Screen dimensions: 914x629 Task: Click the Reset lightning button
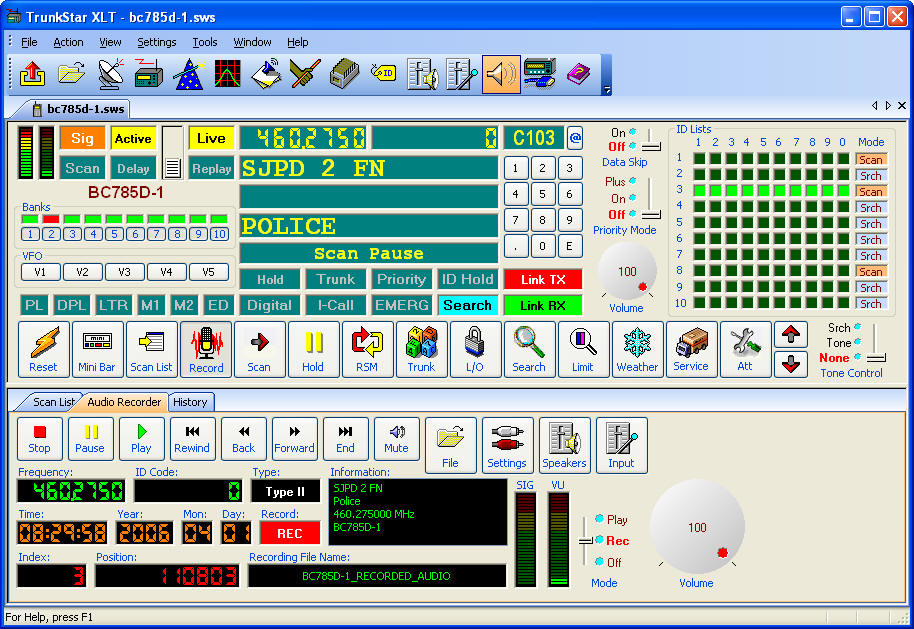click(x=44, y=349)
